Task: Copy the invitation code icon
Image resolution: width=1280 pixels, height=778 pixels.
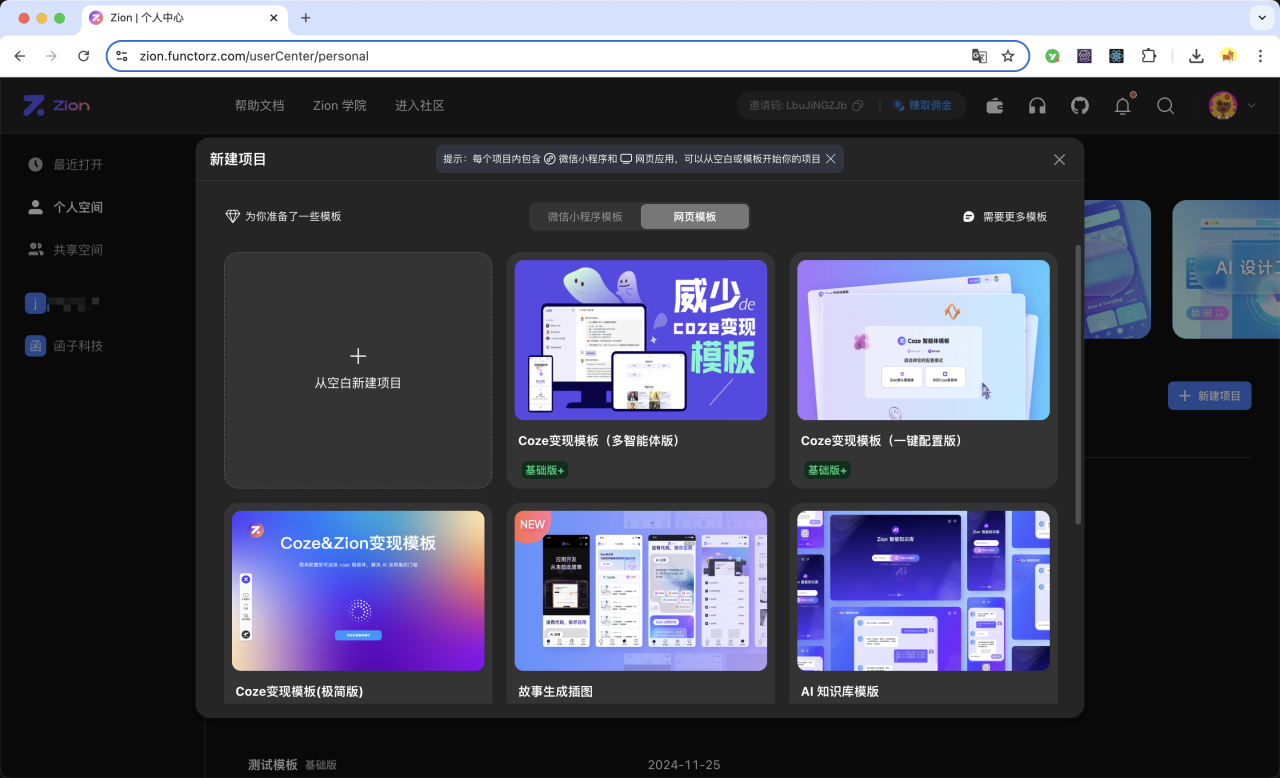Action: point(858,106)
